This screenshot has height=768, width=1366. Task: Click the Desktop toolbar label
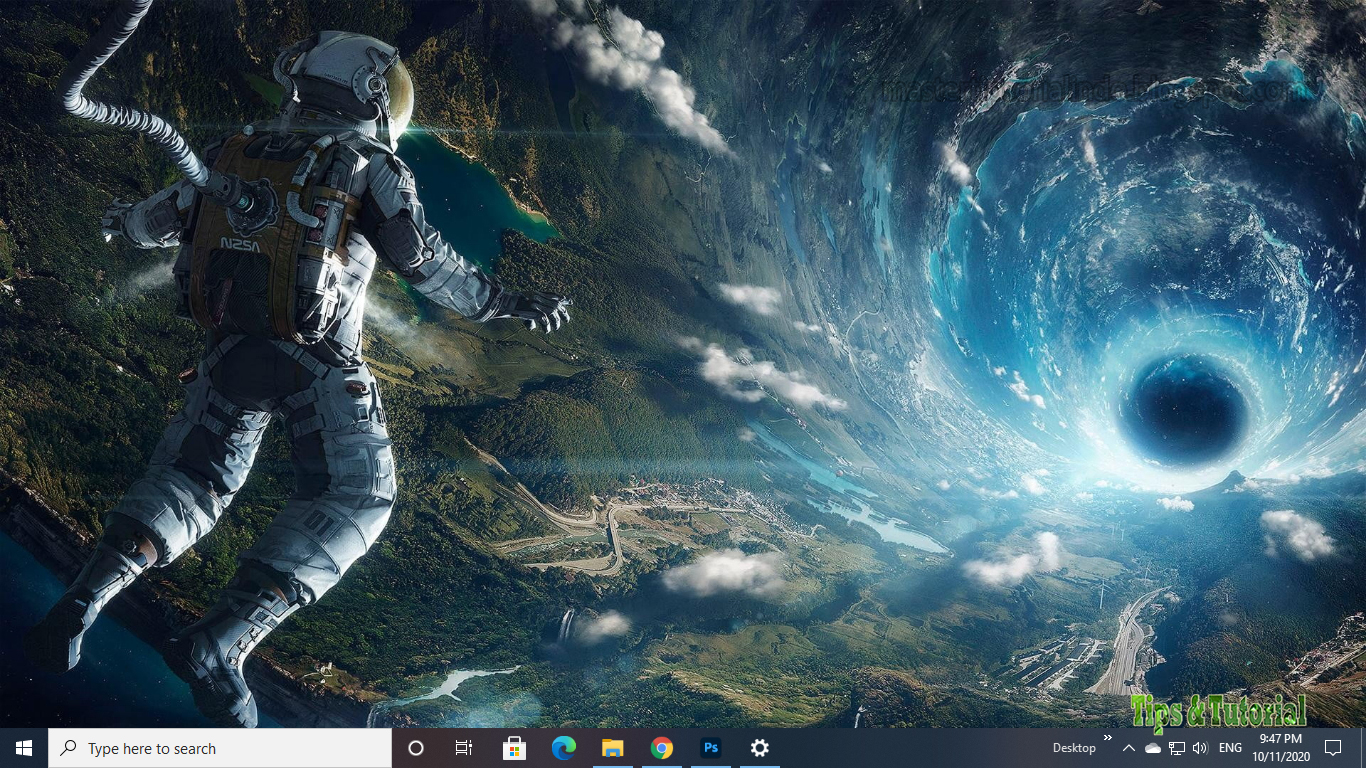coord(1074,748)
